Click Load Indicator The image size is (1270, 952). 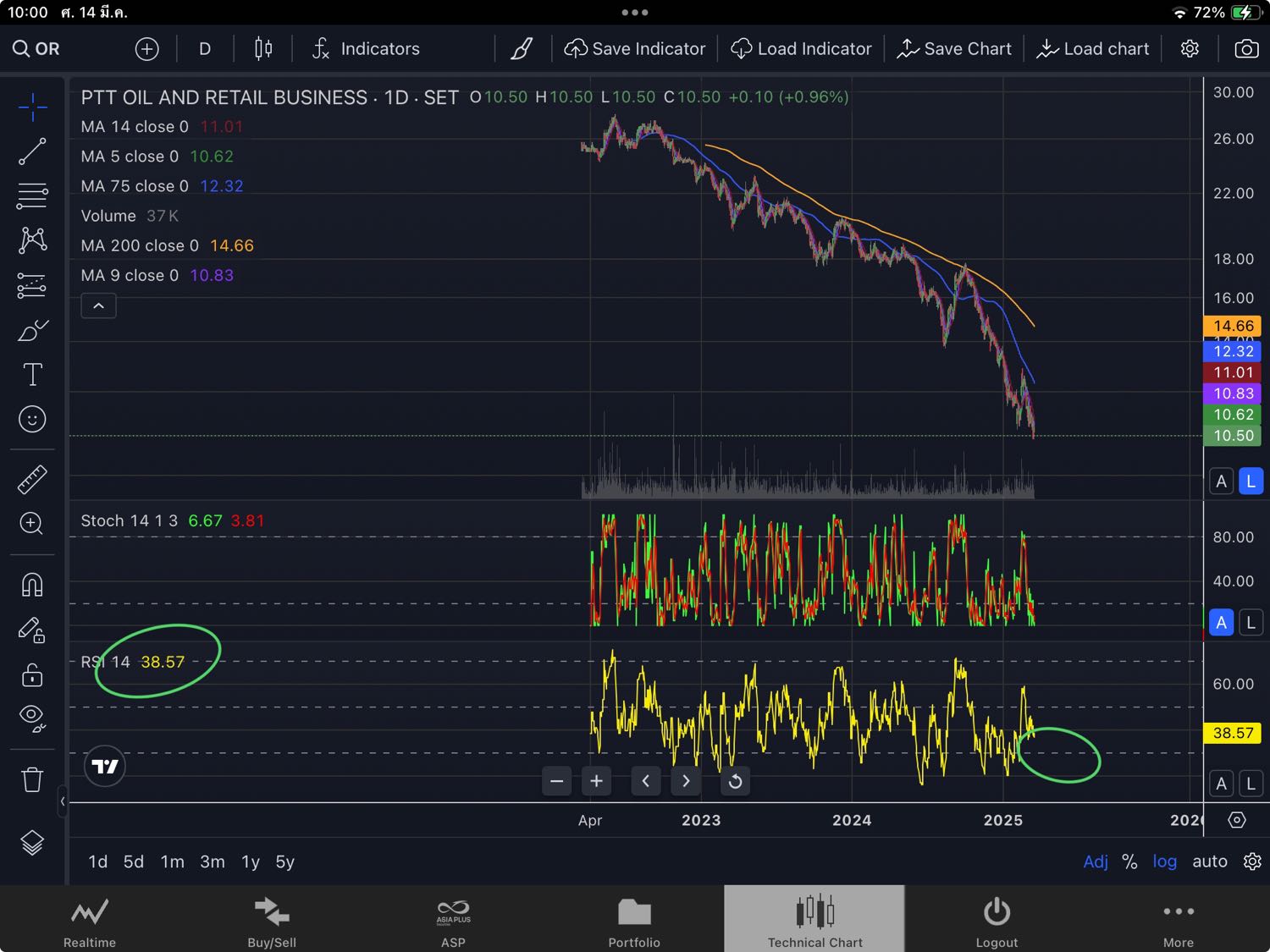[801, 49]
